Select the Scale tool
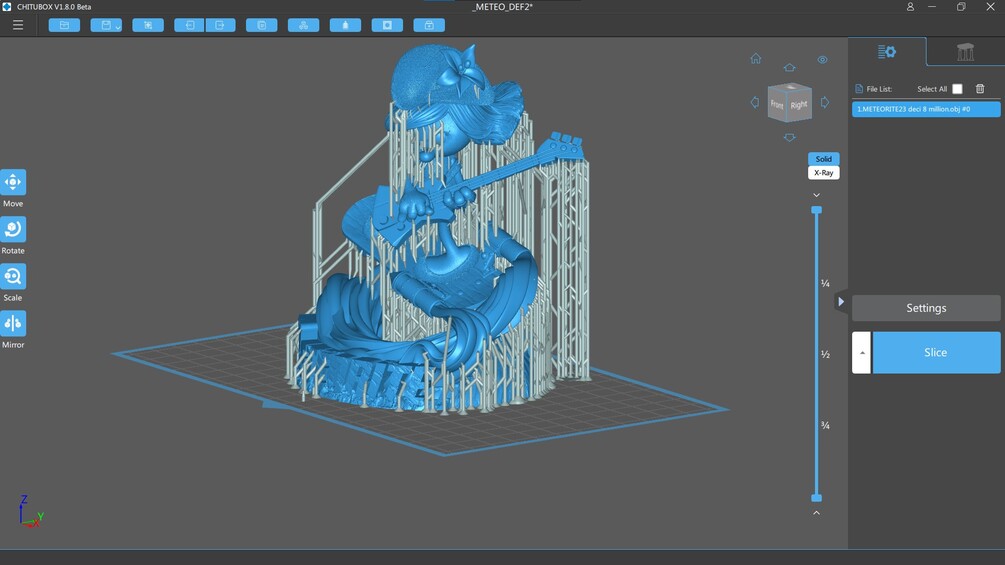Screen dimensions: 1005x565 [x=13, y=277]
